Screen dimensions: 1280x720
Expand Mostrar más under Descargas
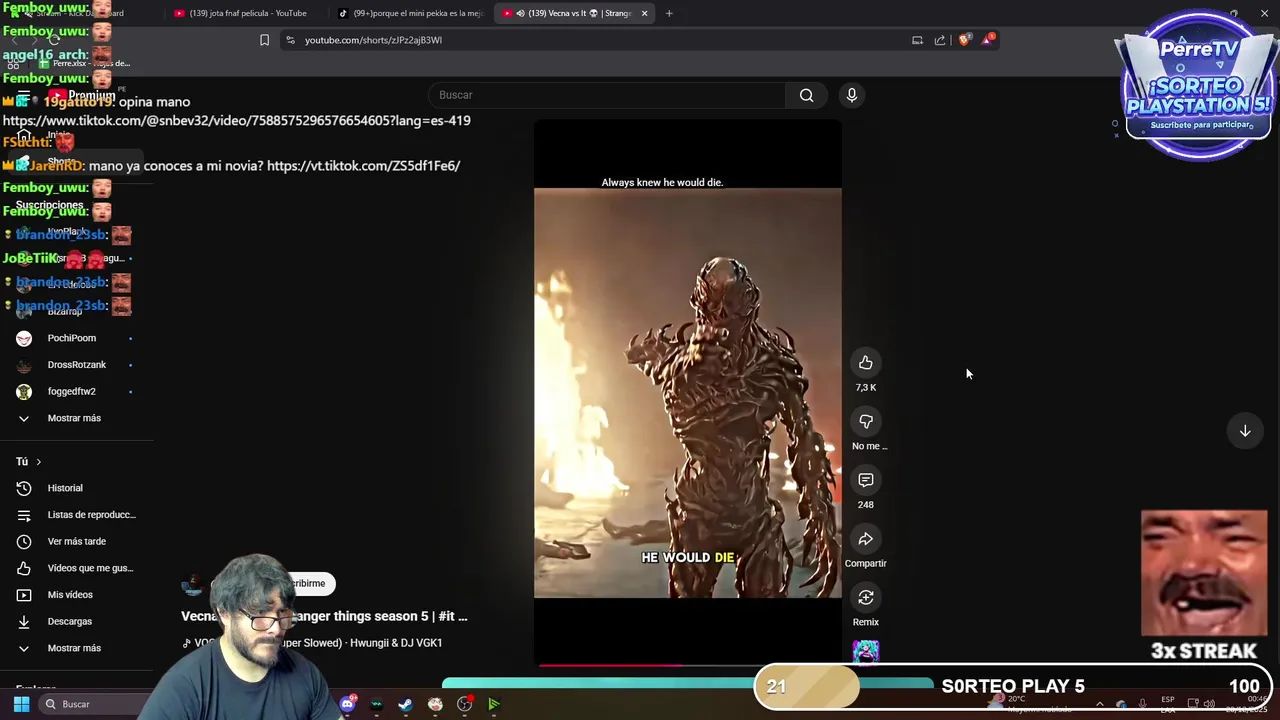pyautogui.click(x=75, y=648)
